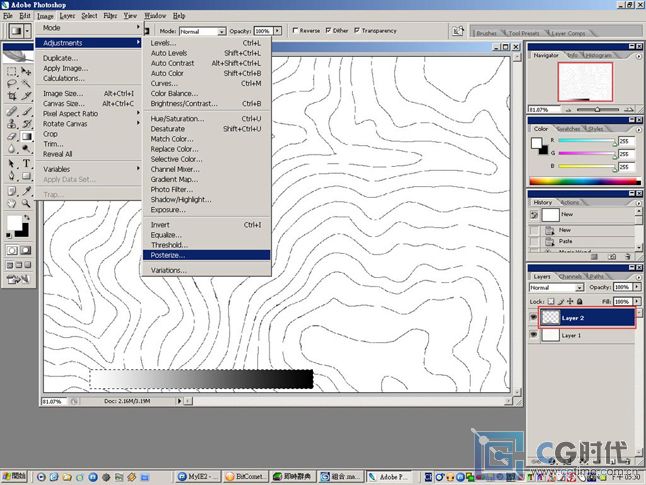Select the Clone Stamp tool

(x=12, y=124)
